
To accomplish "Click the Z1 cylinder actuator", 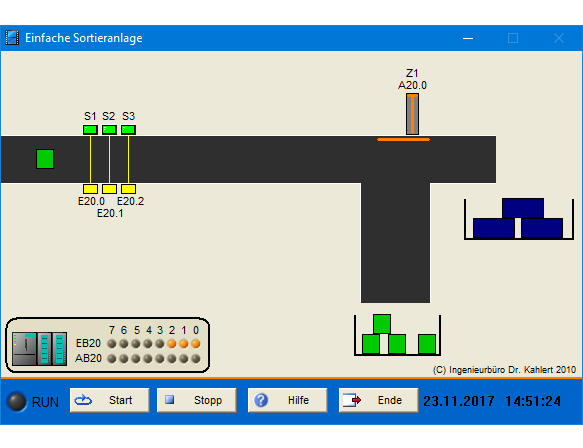I will (412, 114).
